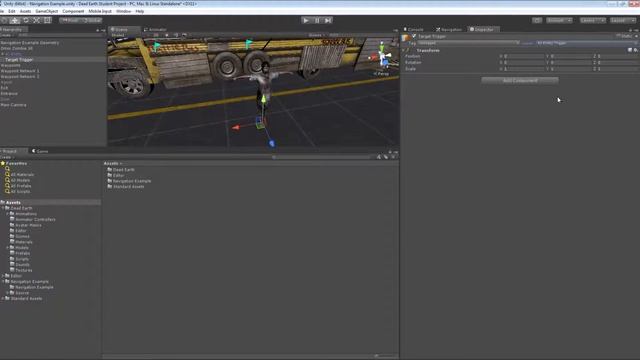Toggle scene lighting icon

point(167,36)
